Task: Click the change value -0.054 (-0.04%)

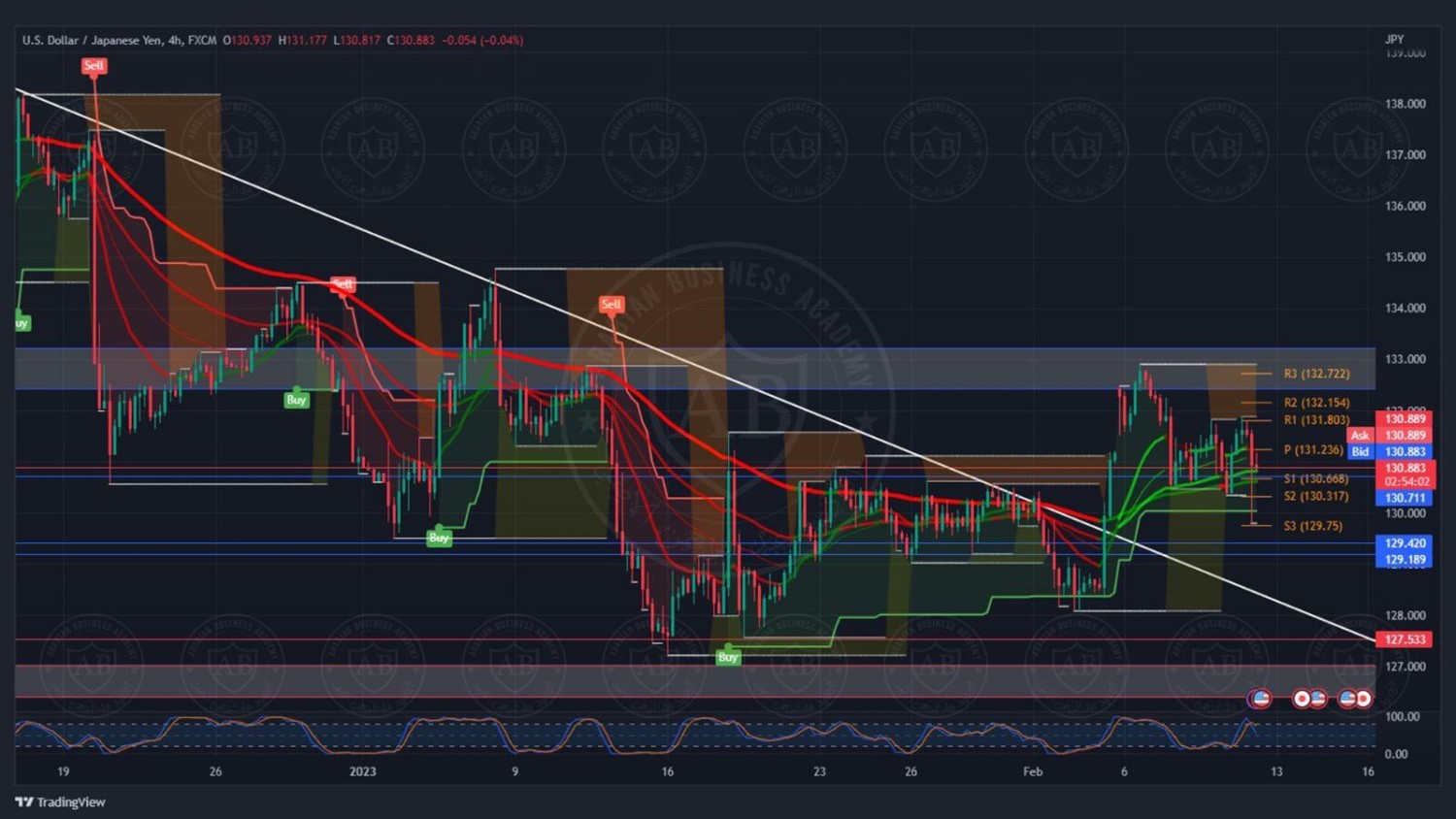Action: (x=482, y=41)
